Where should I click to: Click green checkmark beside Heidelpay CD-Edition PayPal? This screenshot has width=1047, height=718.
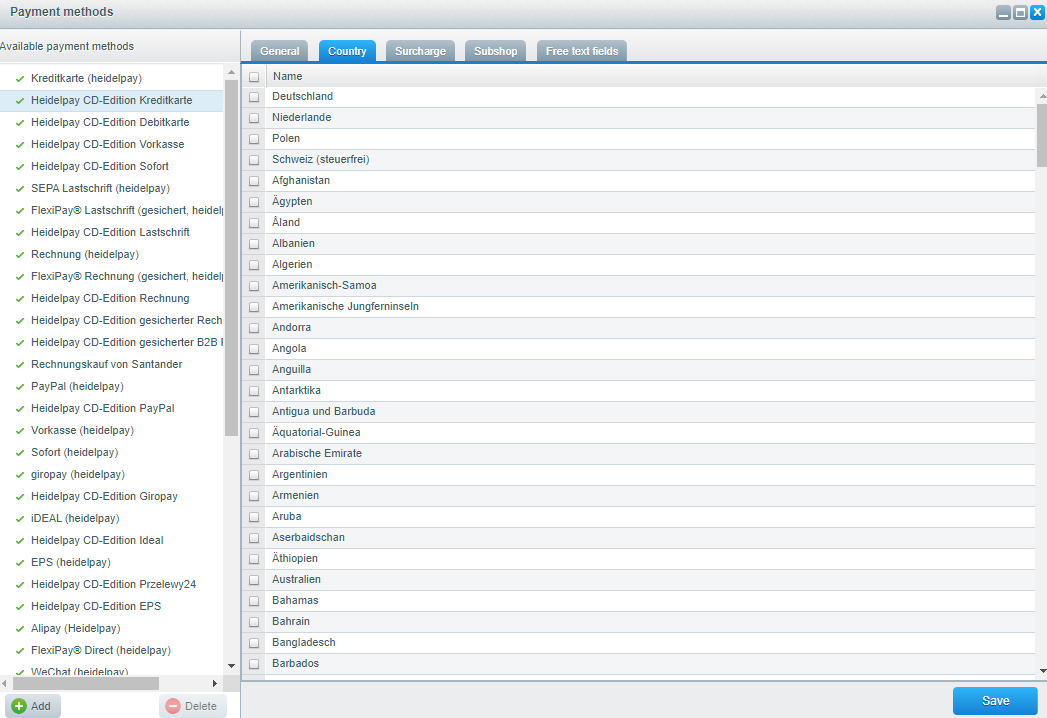pyautogui.click(x=20, y=409)
